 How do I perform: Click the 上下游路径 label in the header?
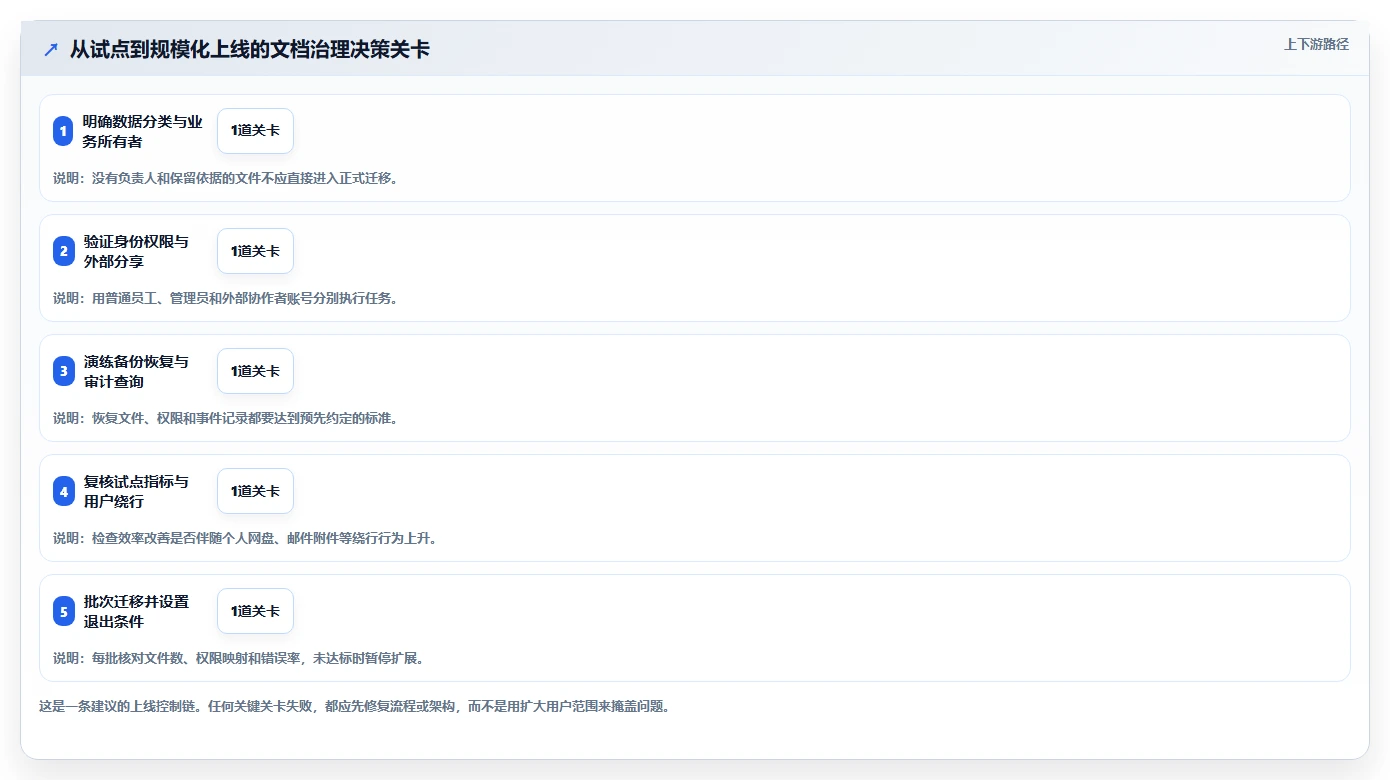(x=1316, y=44)
